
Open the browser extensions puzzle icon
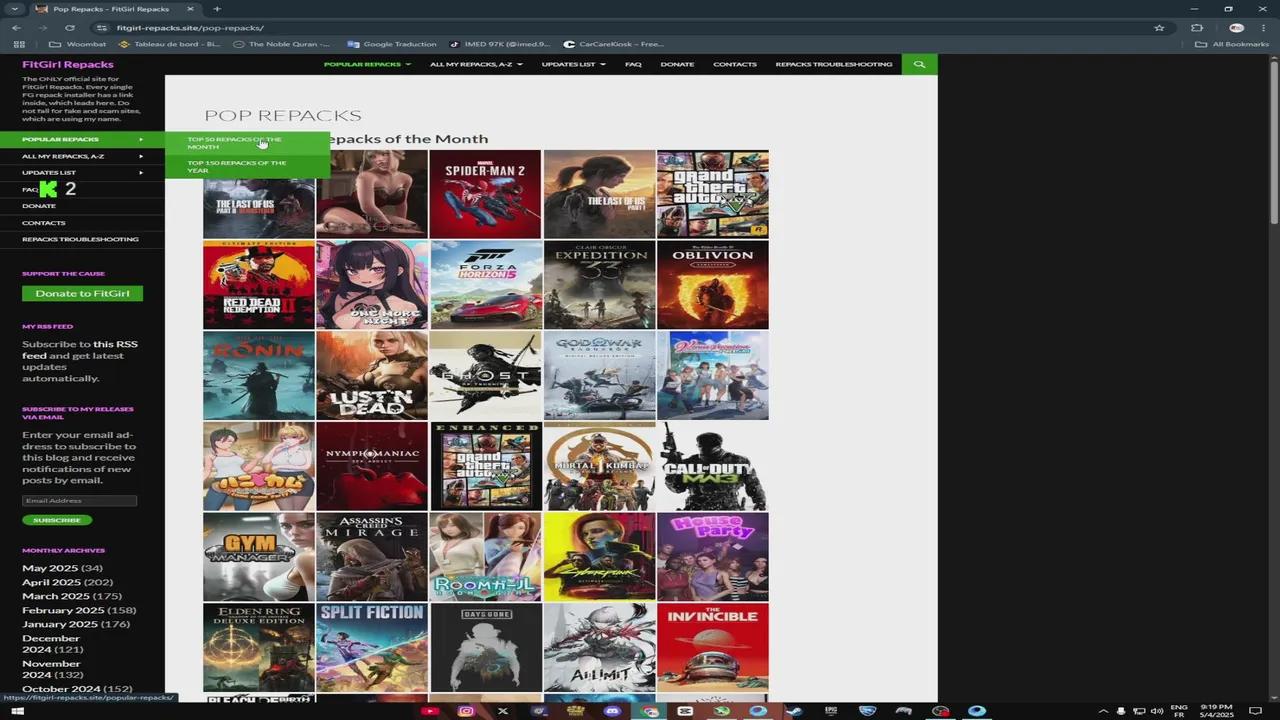click(x=1197, y=28)
